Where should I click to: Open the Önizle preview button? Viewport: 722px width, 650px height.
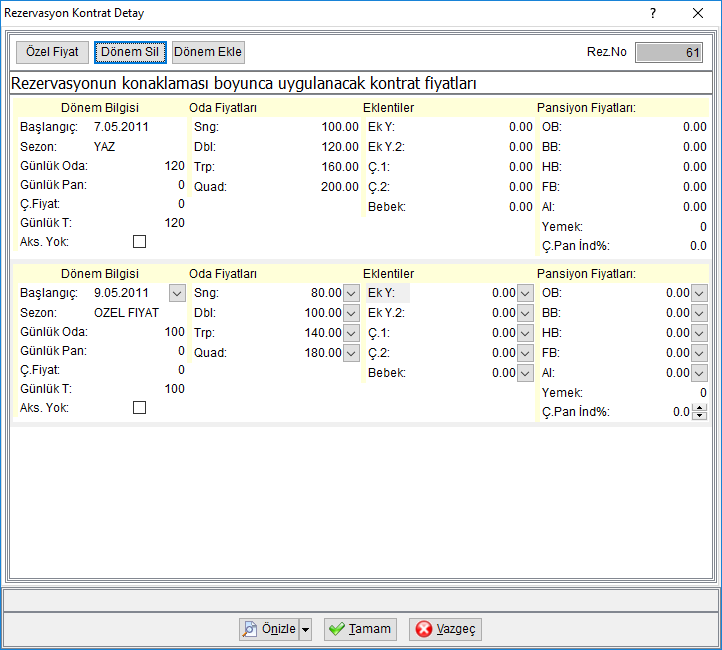tap(269, 629)
